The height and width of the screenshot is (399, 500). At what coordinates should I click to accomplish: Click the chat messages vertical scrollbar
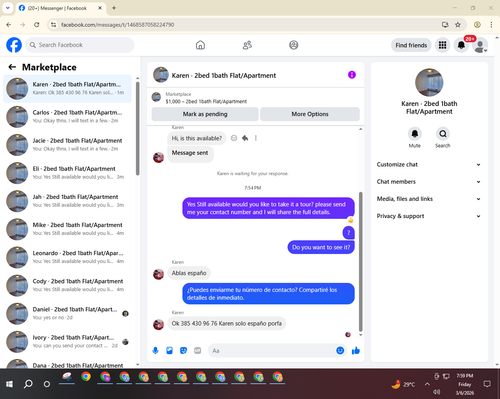click(x=360, y=261)
